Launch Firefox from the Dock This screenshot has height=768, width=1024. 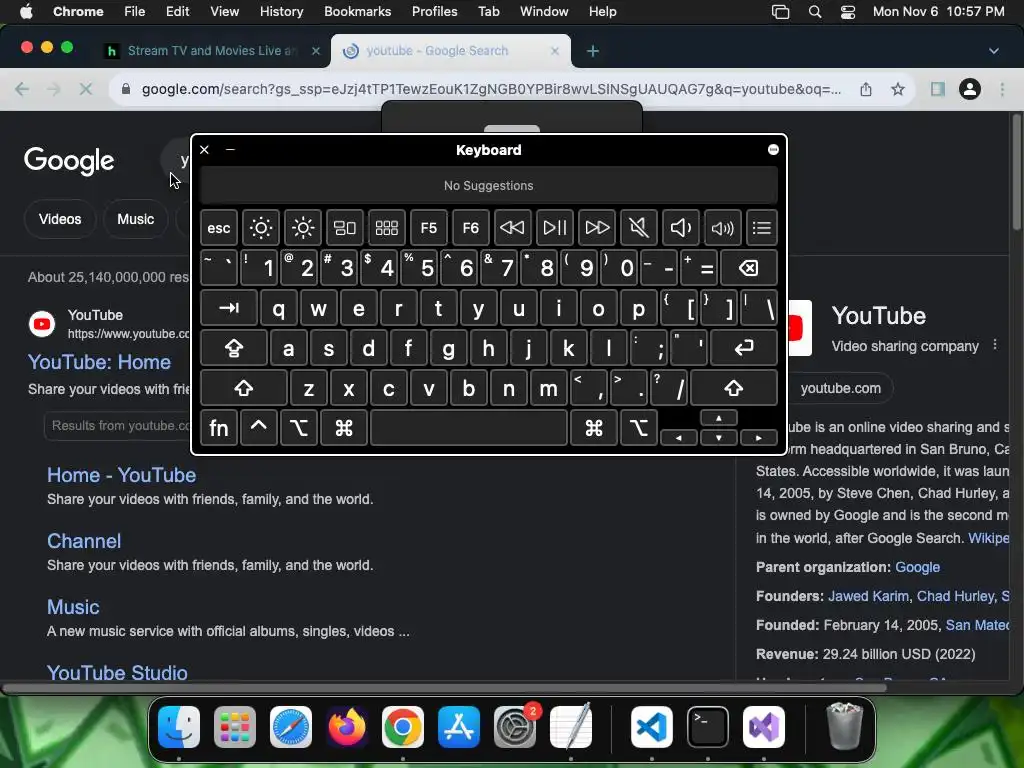coord(347,727)
